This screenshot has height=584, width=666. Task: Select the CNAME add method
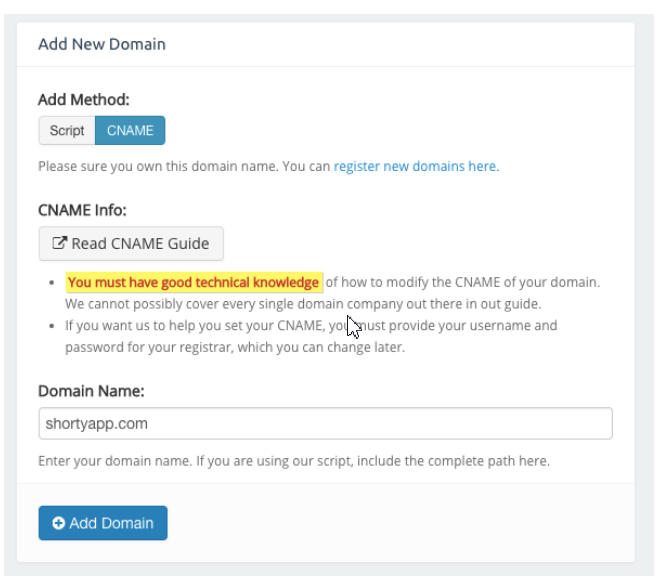click(130, 131)
